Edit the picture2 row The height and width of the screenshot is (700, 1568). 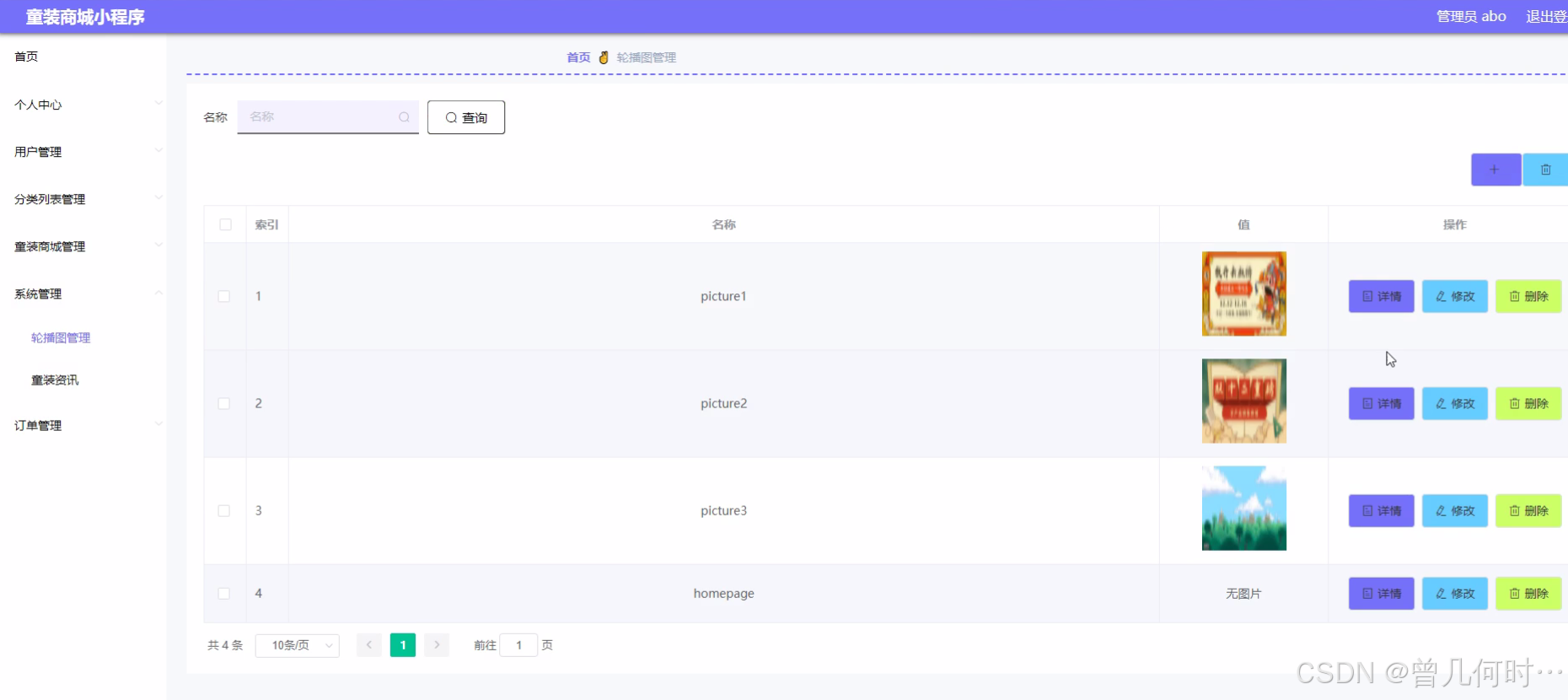[1454, 403]
